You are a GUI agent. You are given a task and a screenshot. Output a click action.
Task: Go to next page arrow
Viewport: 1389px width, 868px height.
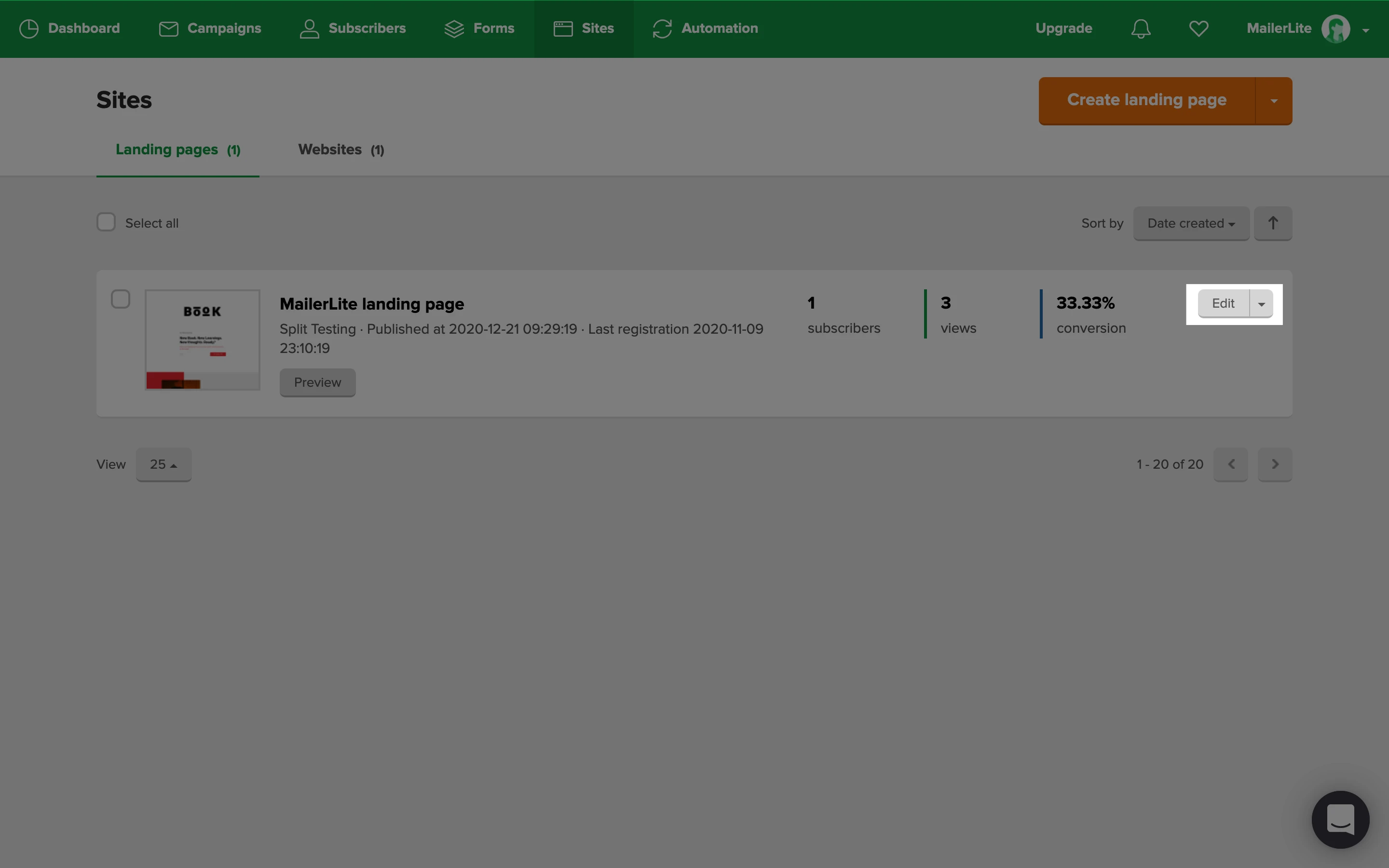click(1274, 464)
